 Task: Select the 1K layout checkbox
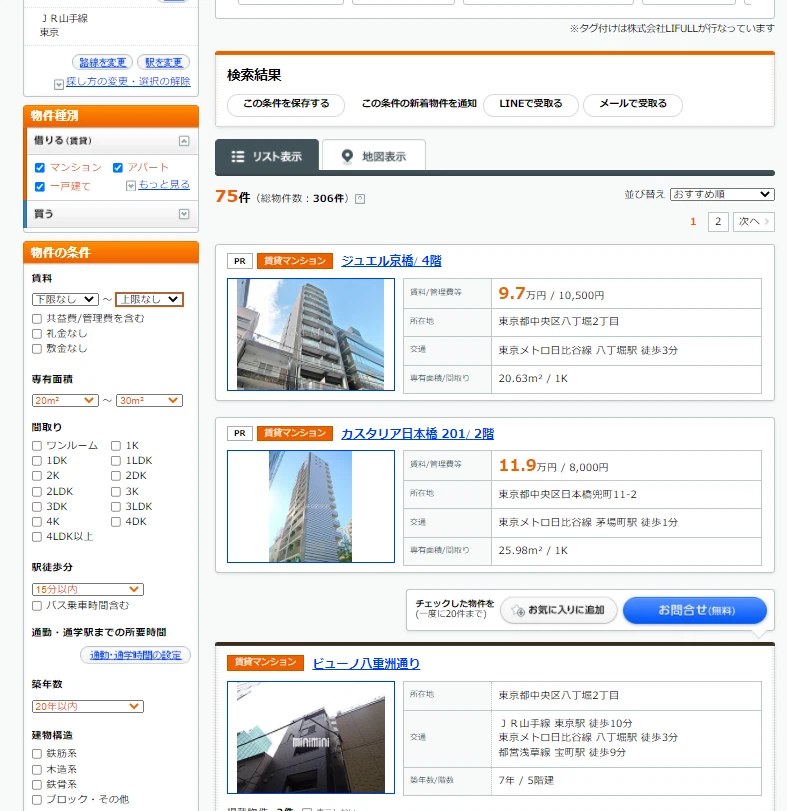pyautogui.click(x=116, y=445)
